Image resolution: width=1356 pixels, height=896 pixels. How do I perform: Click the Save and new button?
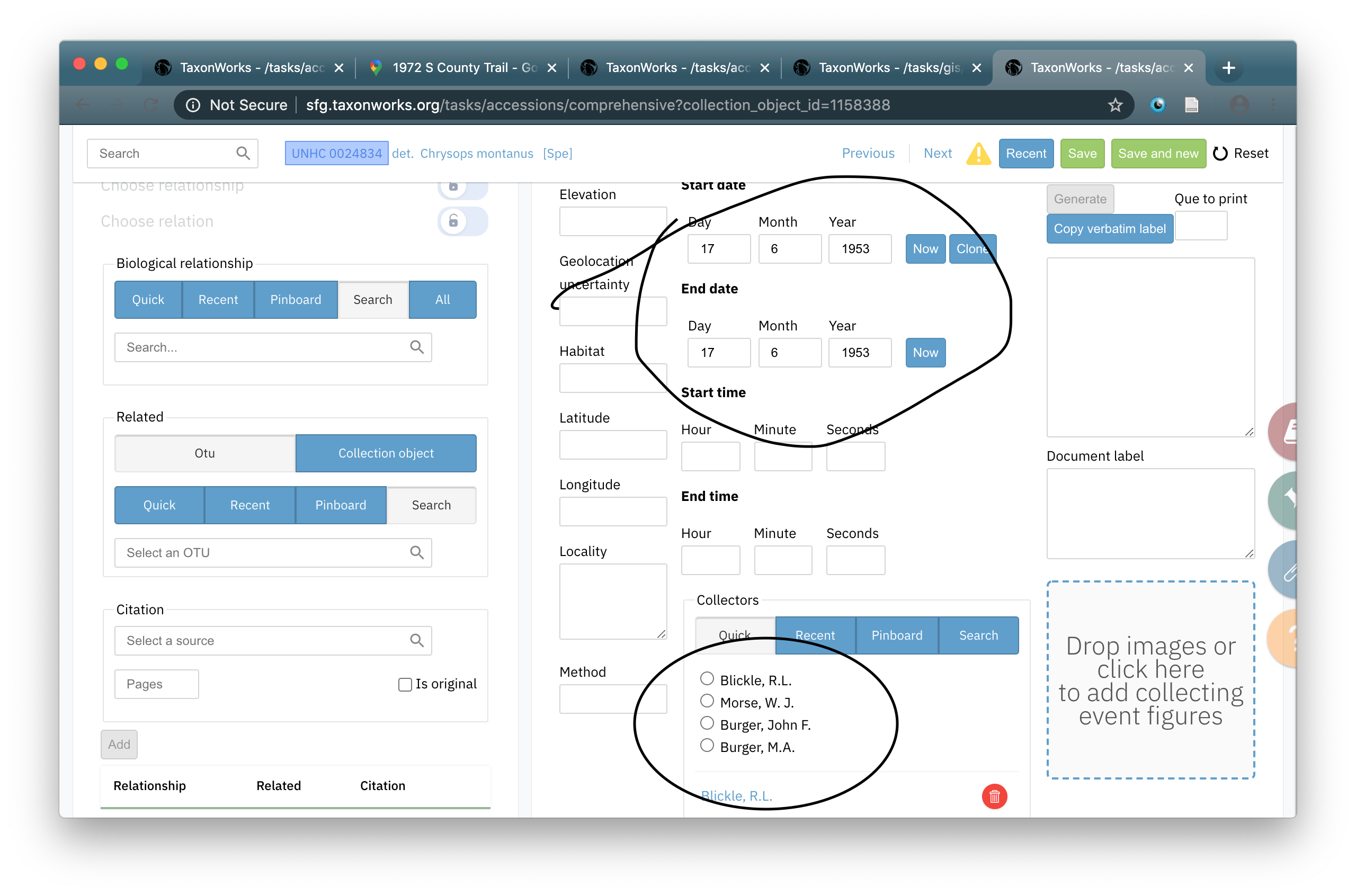(1158, 154)
